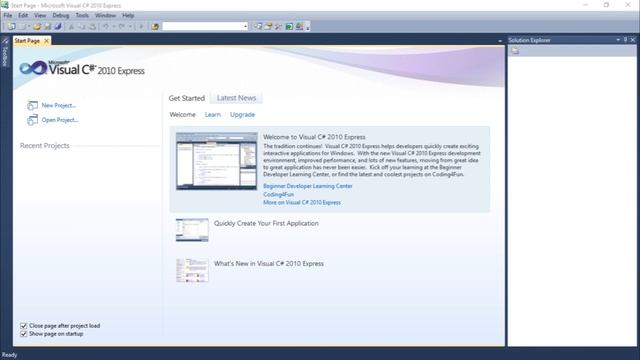
Task: Select the Welcome sub-tab
Action: click(x=182, y=115)
